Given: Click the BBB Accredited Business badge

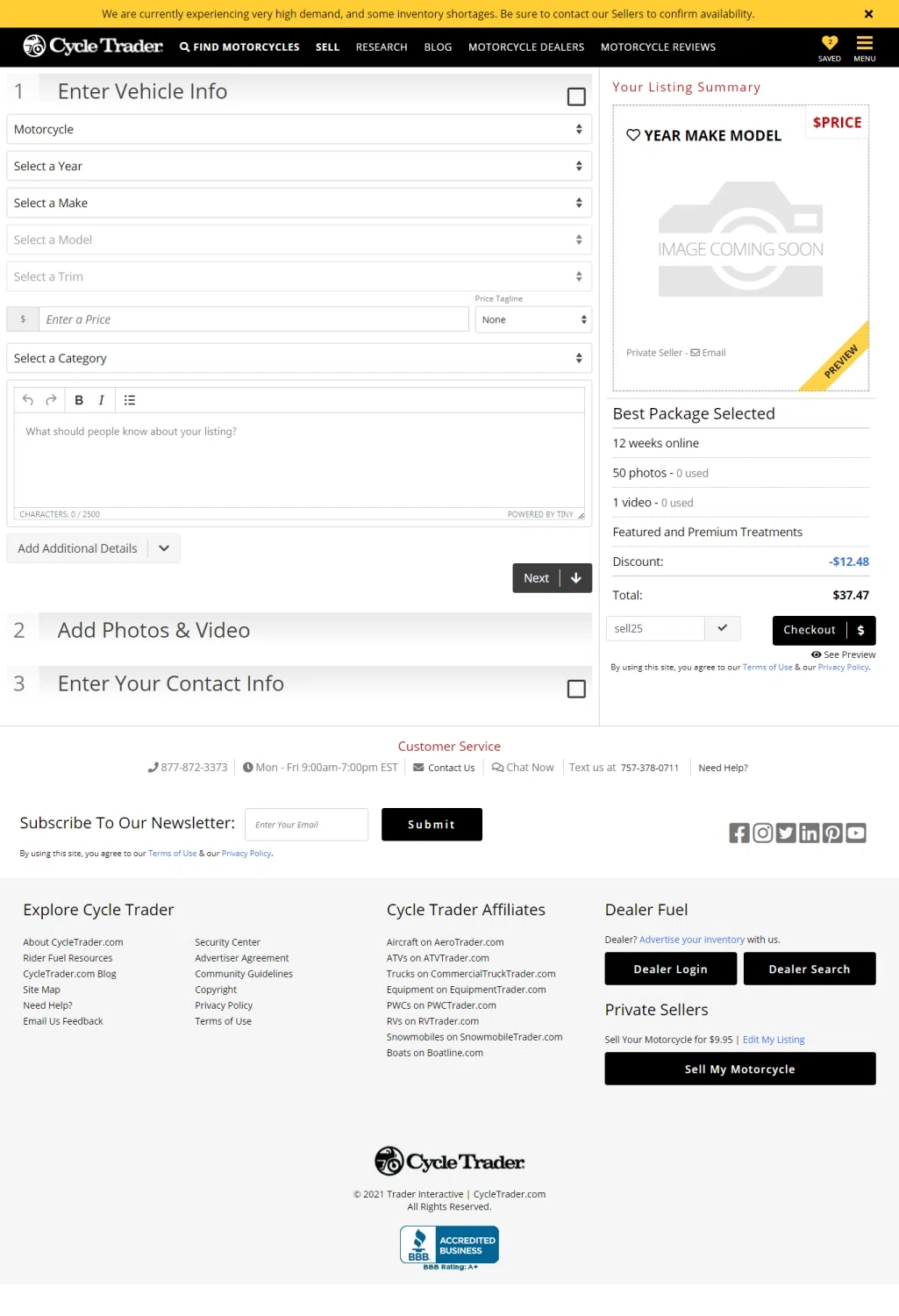Looking at the screenshot, I should (449, 1248).
